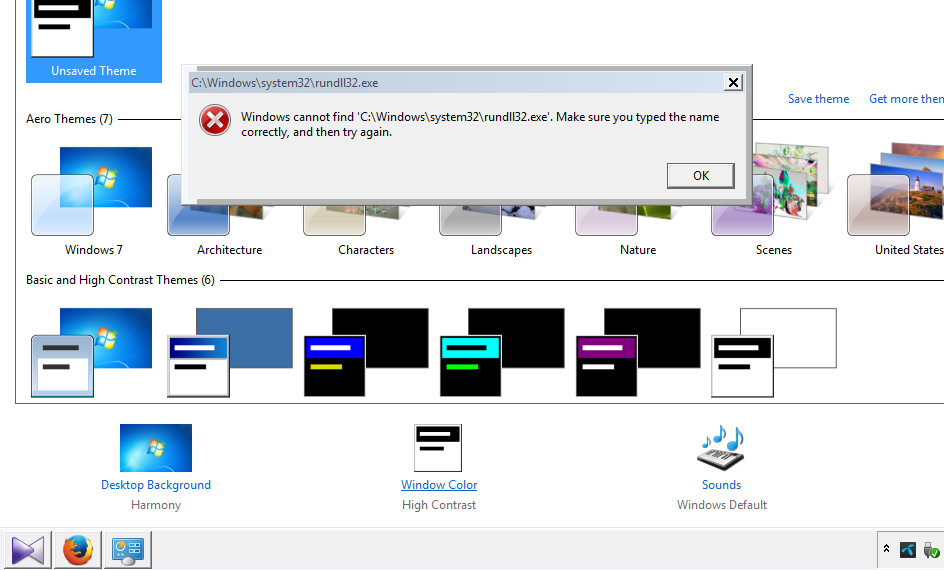Click the Window Color preview icon
This screenshot has width=944, height=570.
pos(438,448)
